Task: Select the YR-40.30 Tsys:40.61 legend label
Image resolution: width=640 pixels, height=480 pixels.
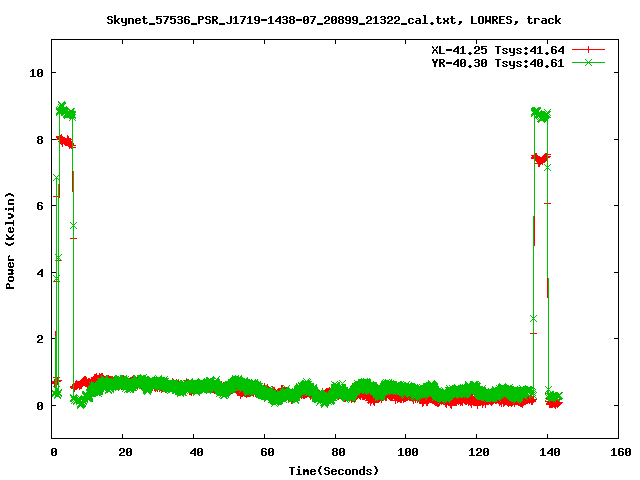Action: 498,63
